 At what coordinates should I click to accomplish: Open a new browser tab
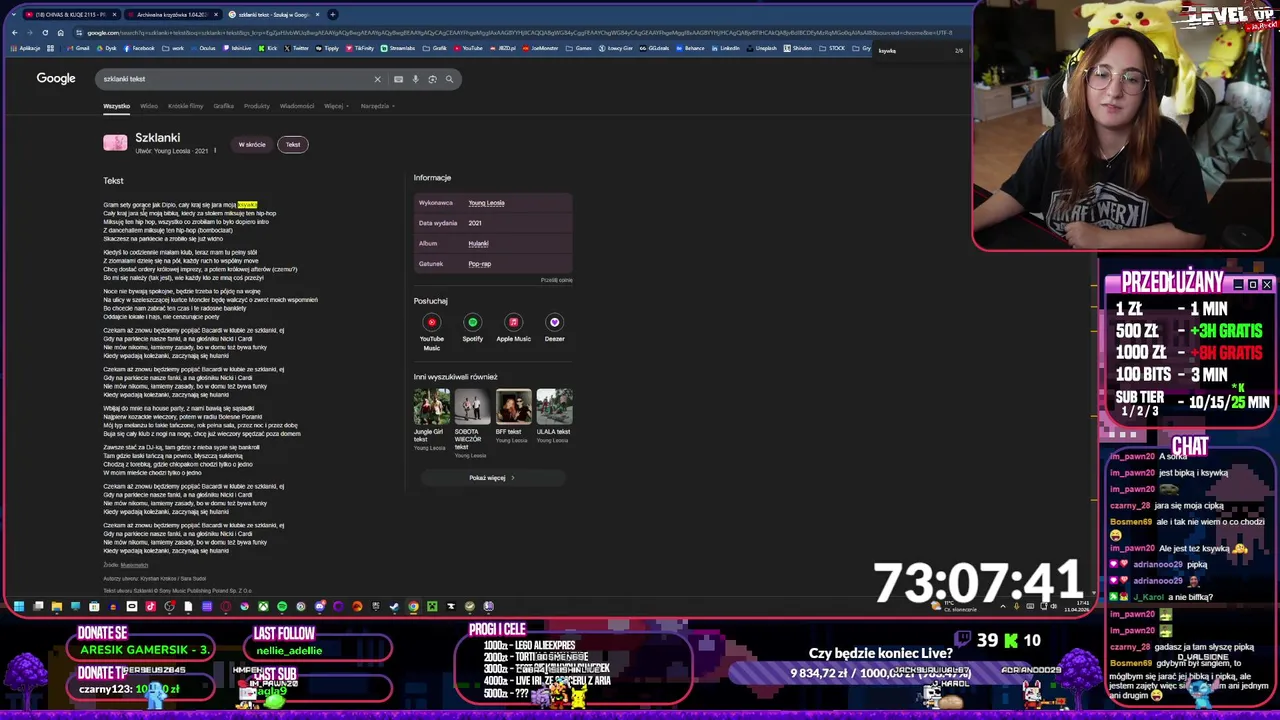[x=333, y=14]
